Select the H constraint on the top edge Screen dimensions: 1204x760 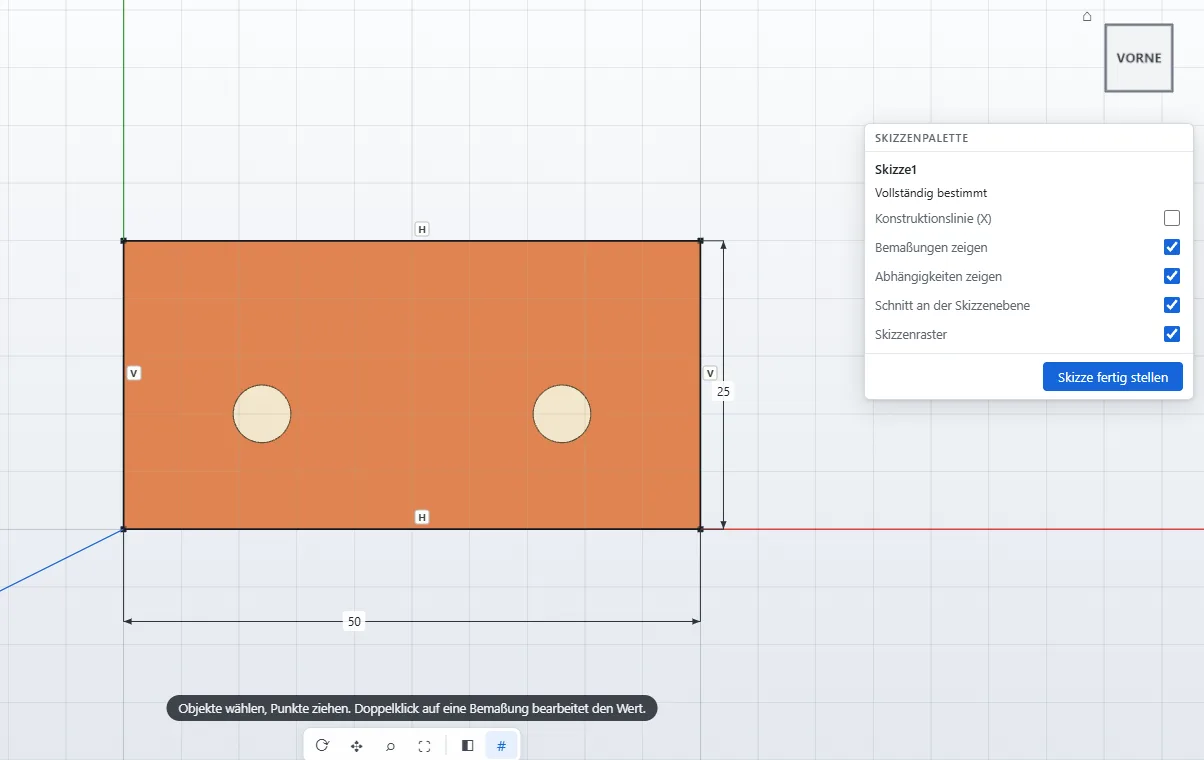[x=422, y=229]
